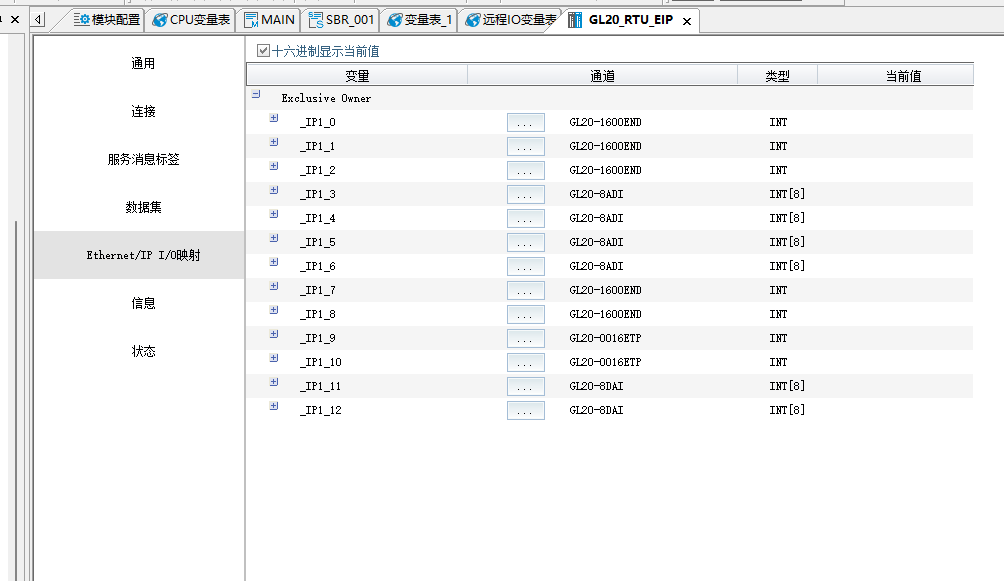This screenshot has width=1004, height=581.
Task: Select 通用 in the left sidebar
Action: coord(143,63)
